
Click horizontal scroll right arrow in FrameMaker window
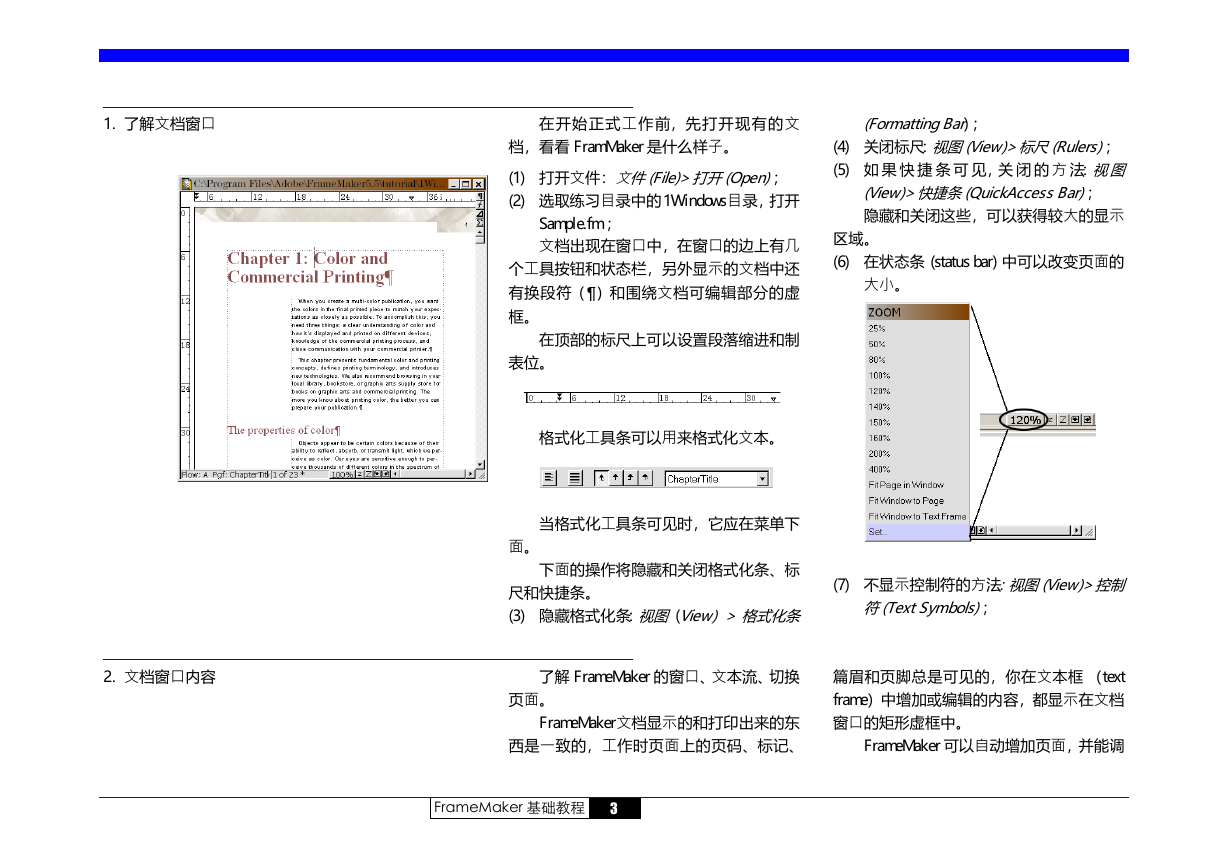pyautogui.click(x=471, y=475)
